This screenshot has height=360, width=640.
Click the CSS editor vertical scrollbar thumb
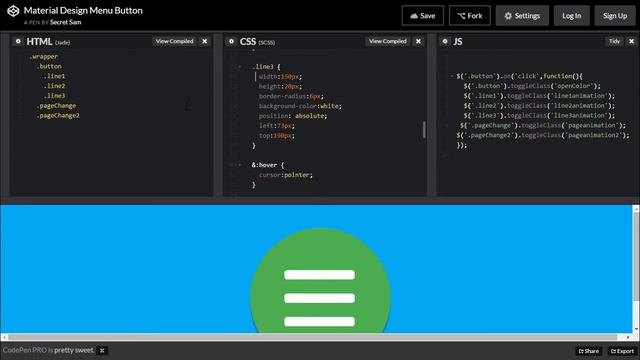coord(424,130)
